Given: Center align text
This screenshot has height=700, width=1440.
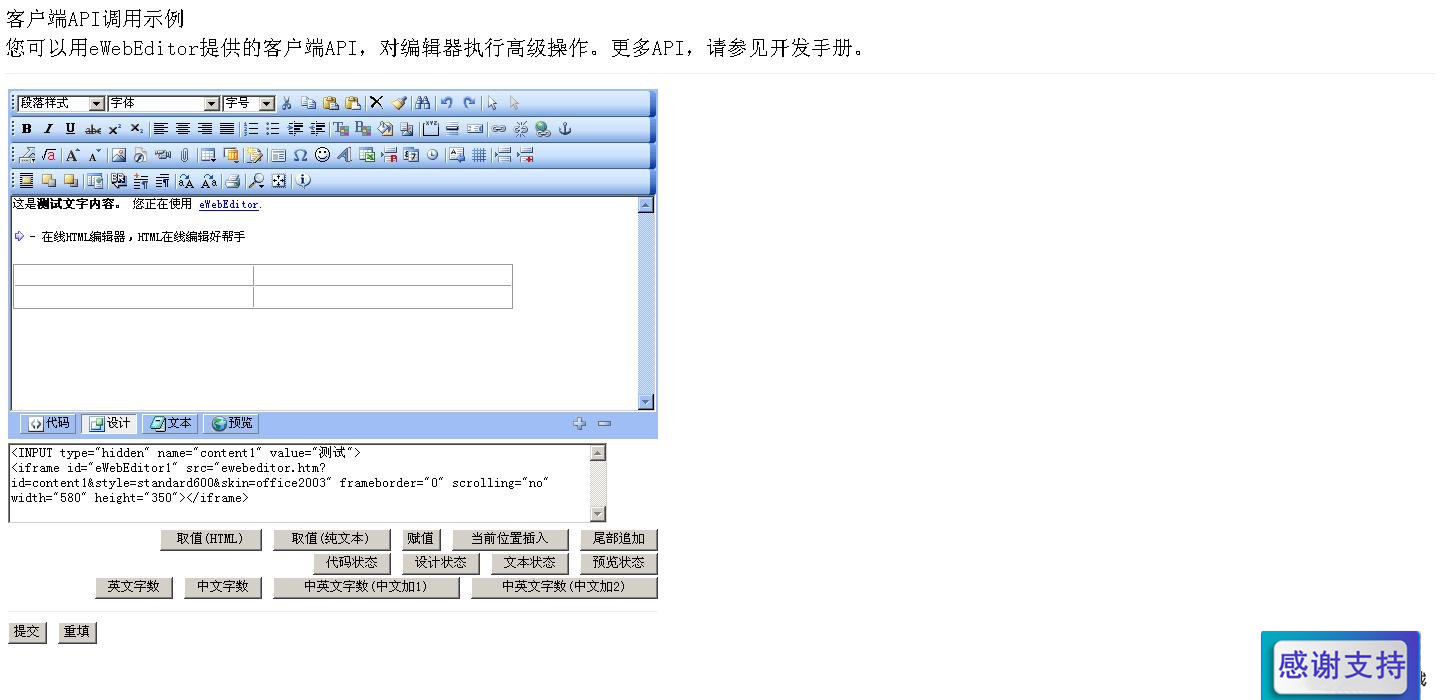Looking at the screenshot, I should pyautogui.click(x=183, y=129).
